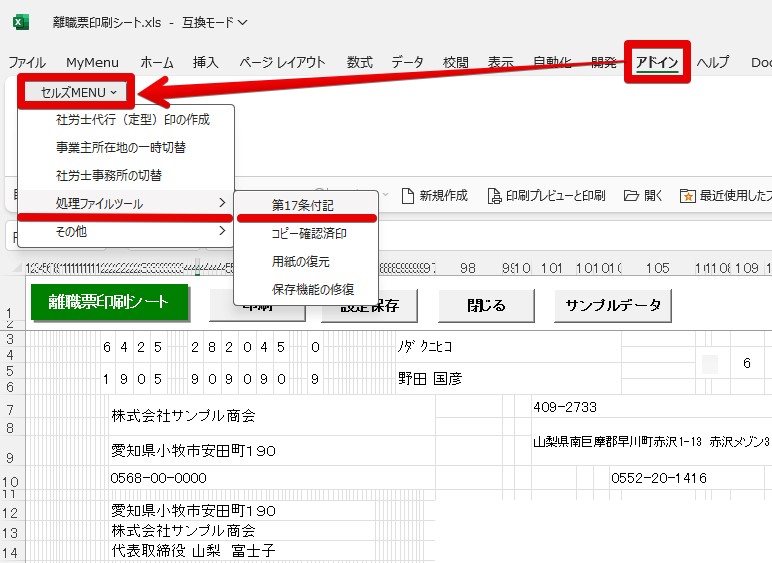Click the green 離職票印刷シート button

(109, 302)
